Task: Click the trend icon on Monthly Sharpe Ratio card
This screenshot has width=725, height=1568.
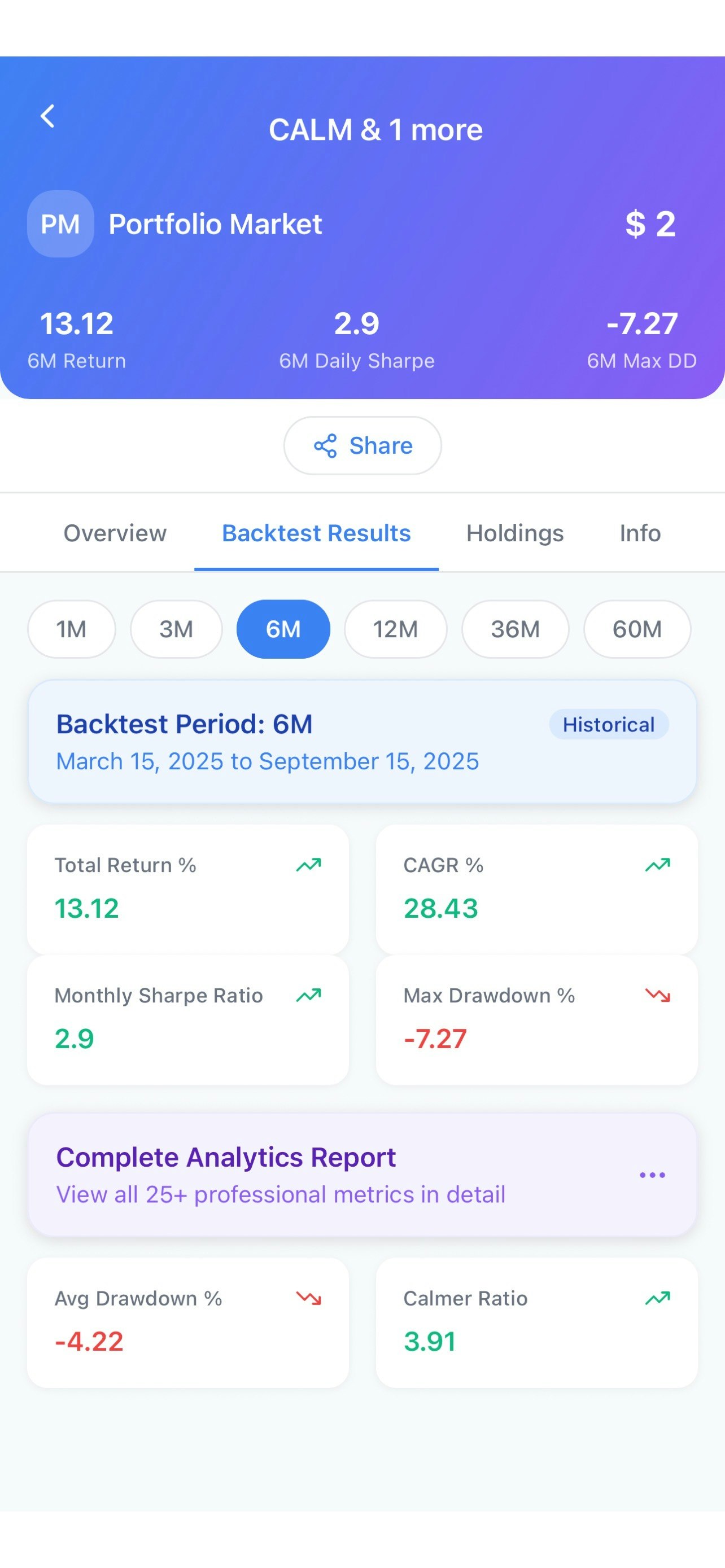Action: coord(308,996)
